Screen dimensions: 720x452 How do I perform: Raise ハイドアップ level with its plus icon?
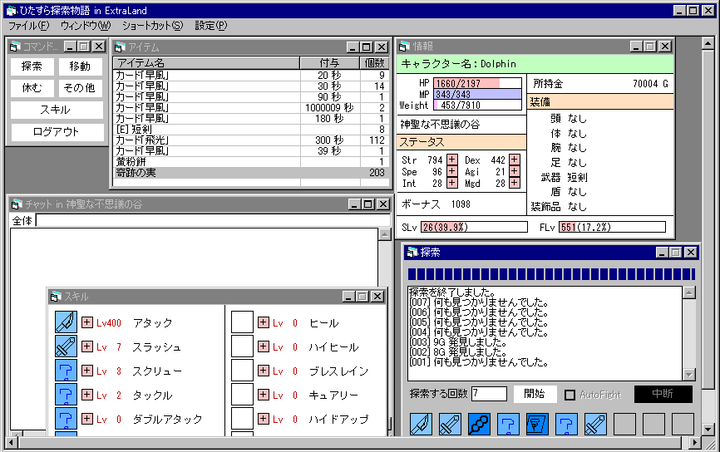(x=263, y=418)
